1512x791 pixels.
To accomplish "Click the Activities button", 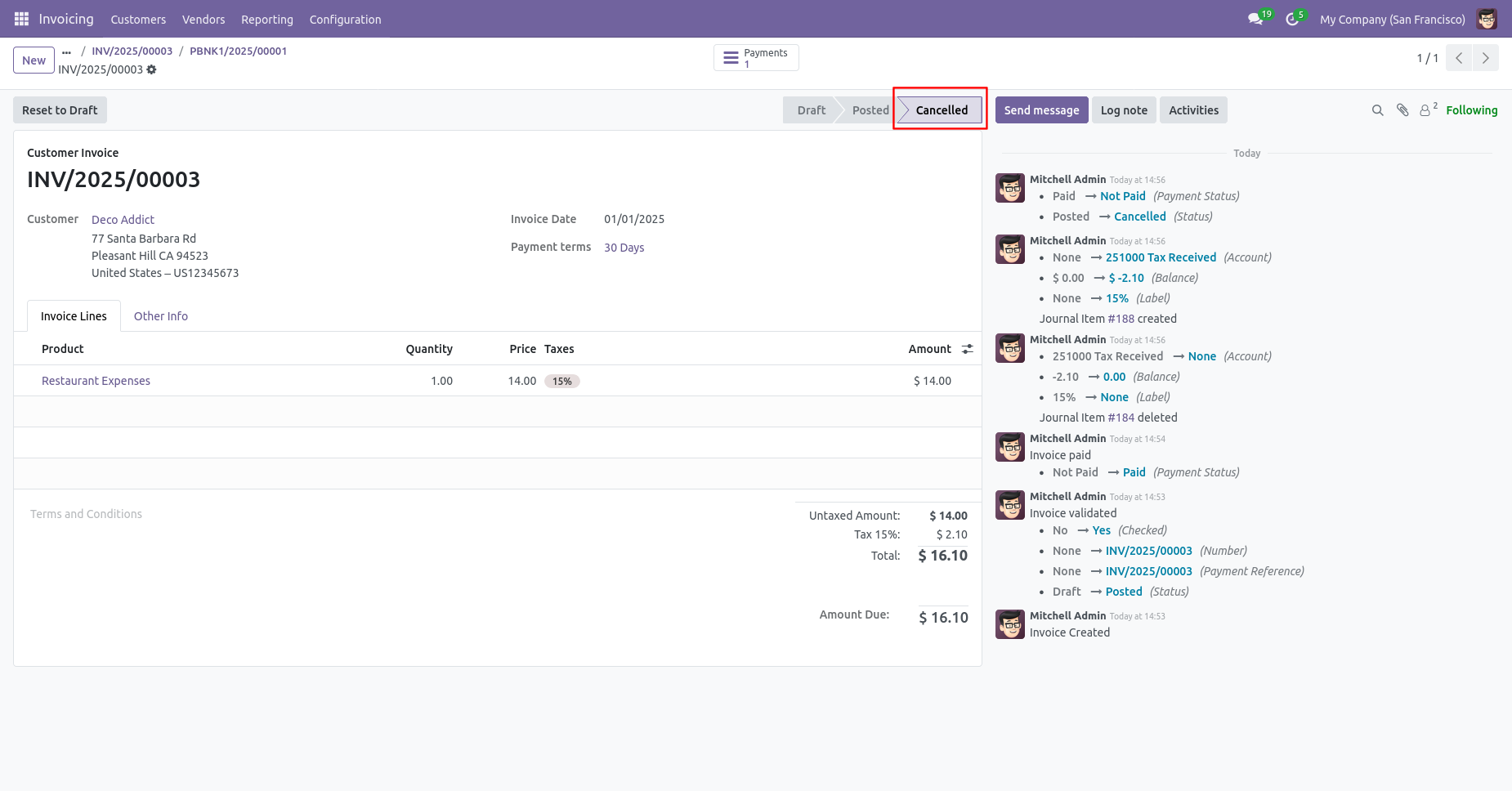I will [x=1193, y=110].
